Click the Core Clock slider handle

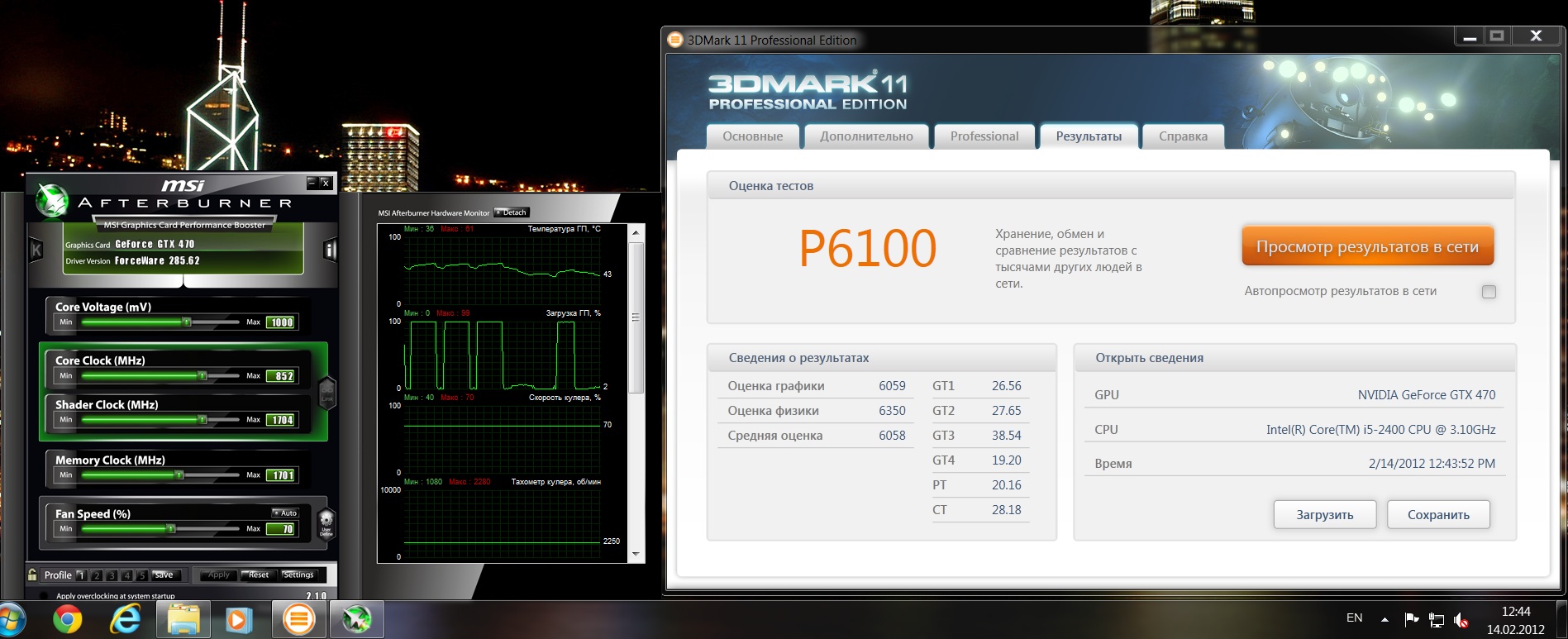tap(203, 375)
